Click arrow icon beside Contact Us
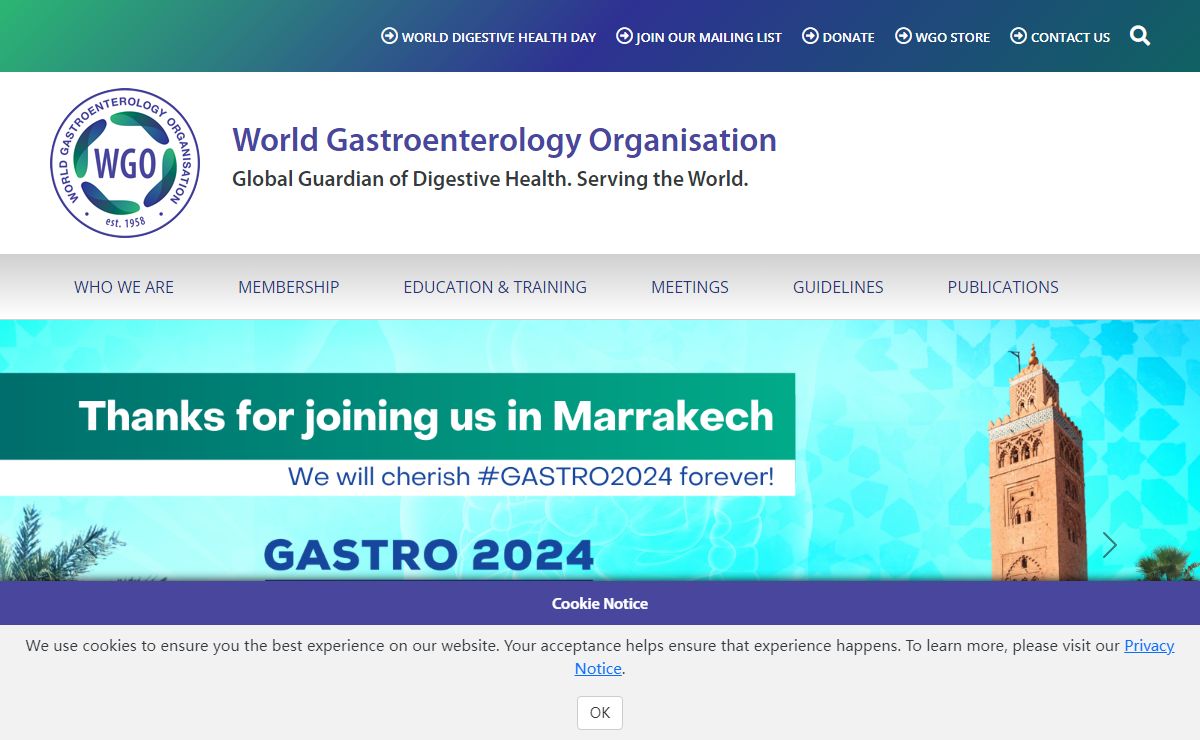The width and height of the screenshot is (1200, 740). tap(1019, 36)
